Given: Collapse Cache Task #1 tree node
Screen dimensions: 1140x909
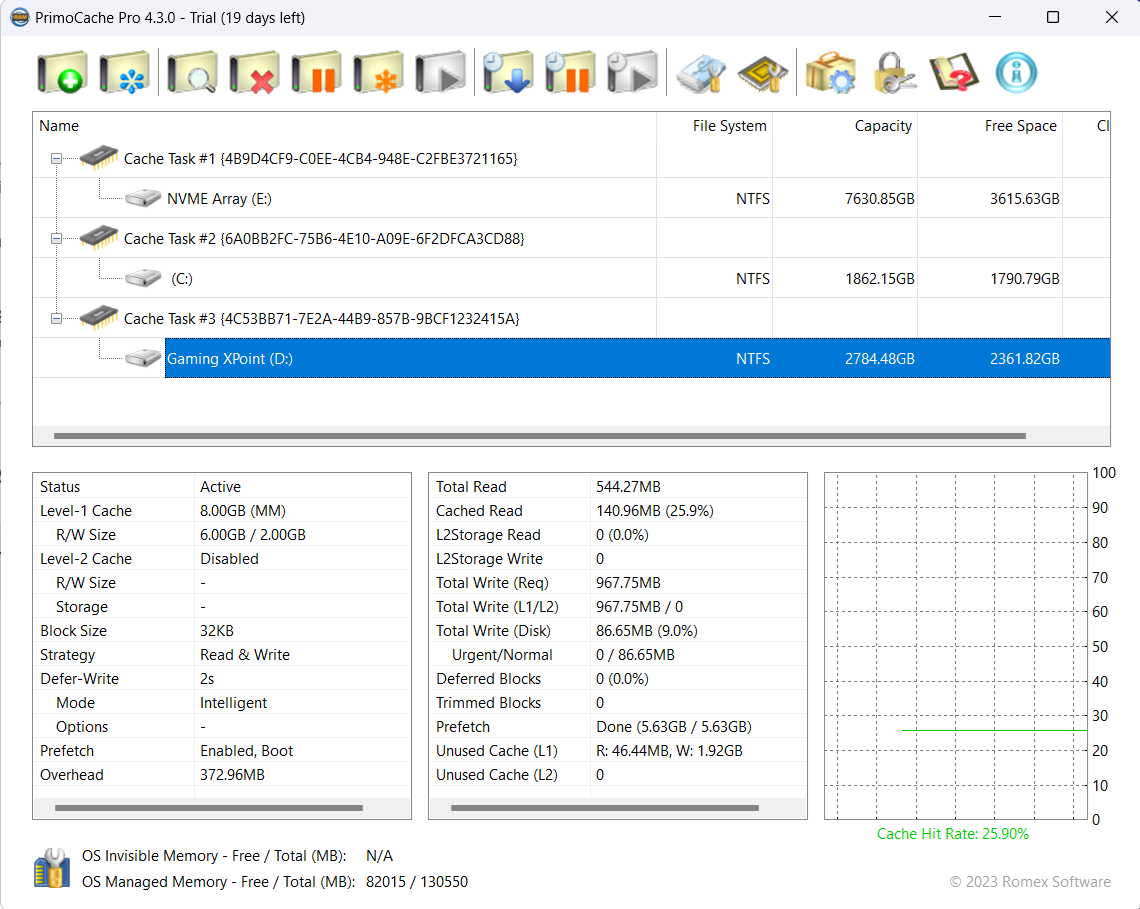Looking at the screenshot, I should 57,158.
